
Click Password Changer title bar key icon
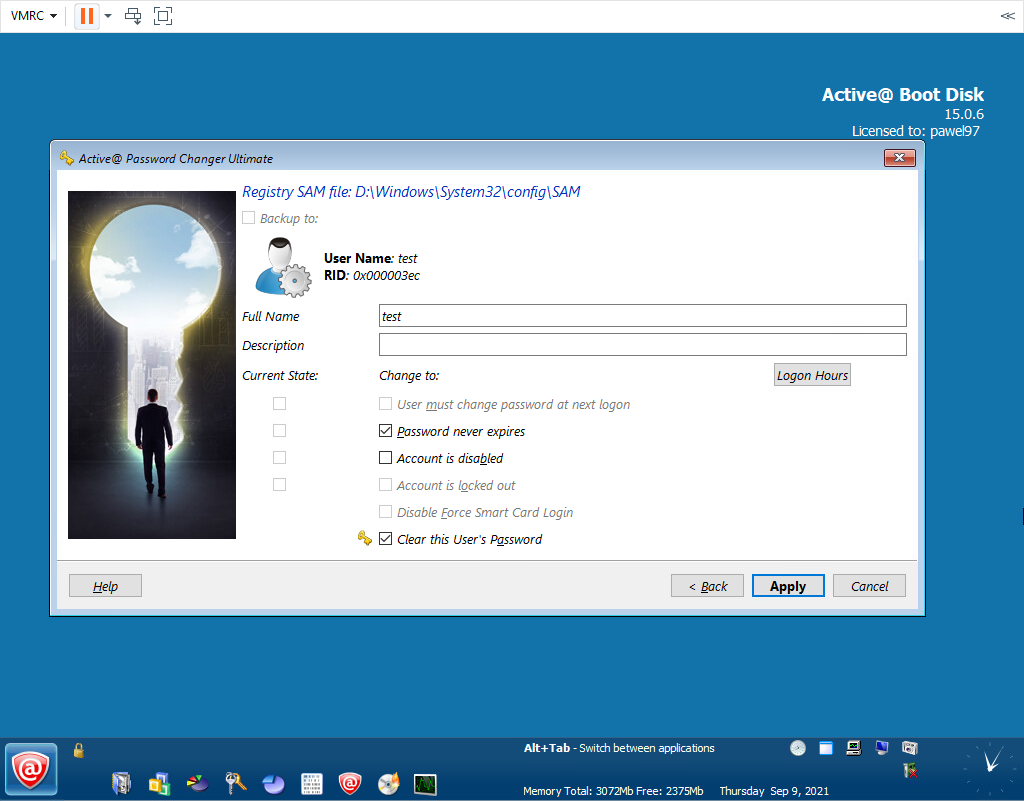tap(67, 158)
